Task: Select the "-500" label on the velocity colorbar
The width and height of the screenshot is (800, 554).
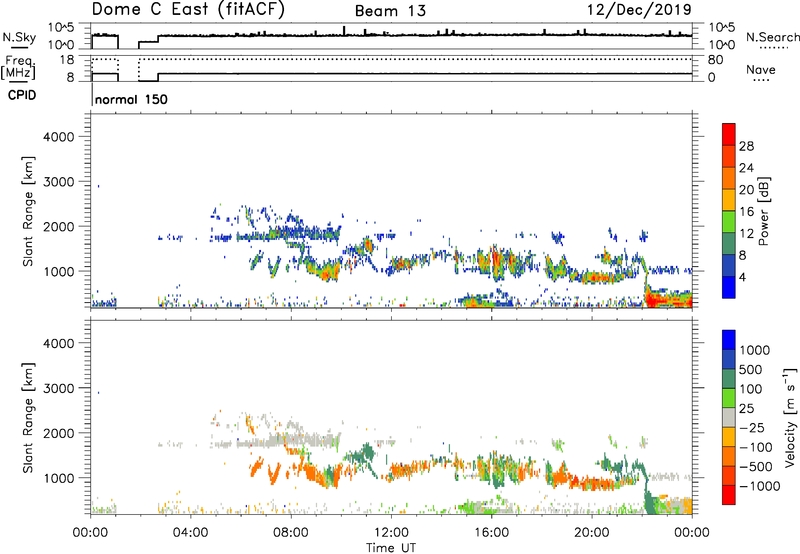Action: [756, 466]
